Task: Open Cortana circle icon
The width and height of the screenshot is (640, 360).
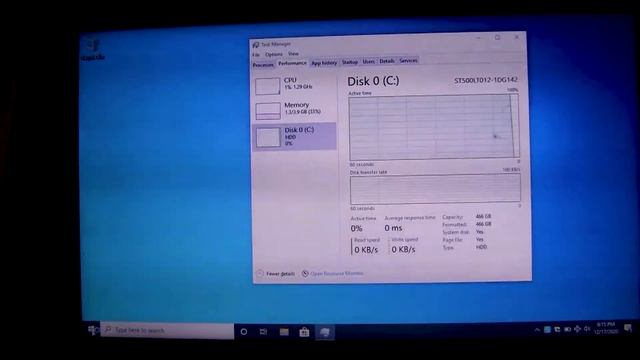Action: coord(244,332)
